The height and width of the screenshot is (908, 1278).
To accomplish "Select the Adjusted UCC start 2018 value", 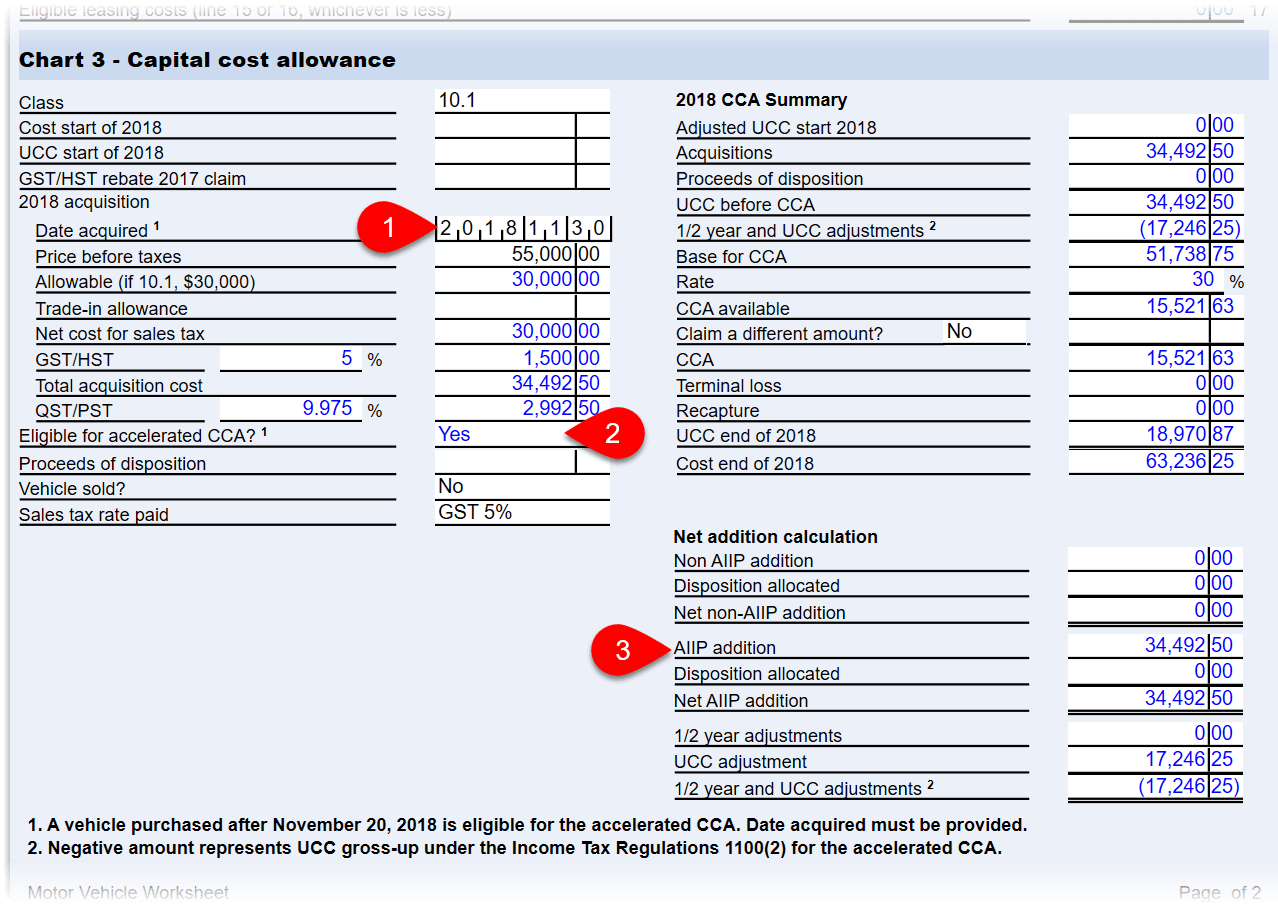I will (1156, 126).
